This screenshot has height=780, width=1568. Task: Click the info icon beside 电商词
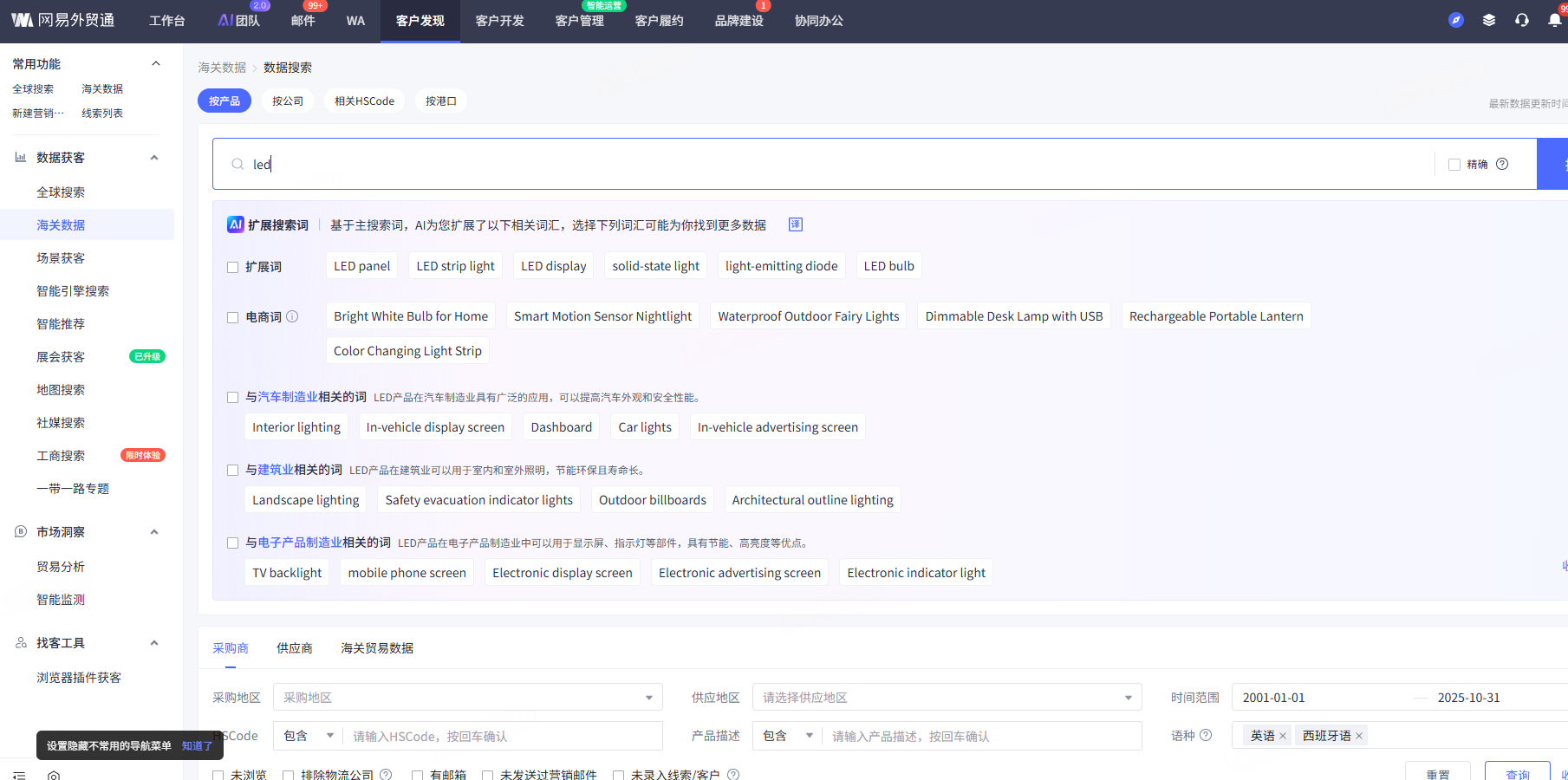coord(292,316)
